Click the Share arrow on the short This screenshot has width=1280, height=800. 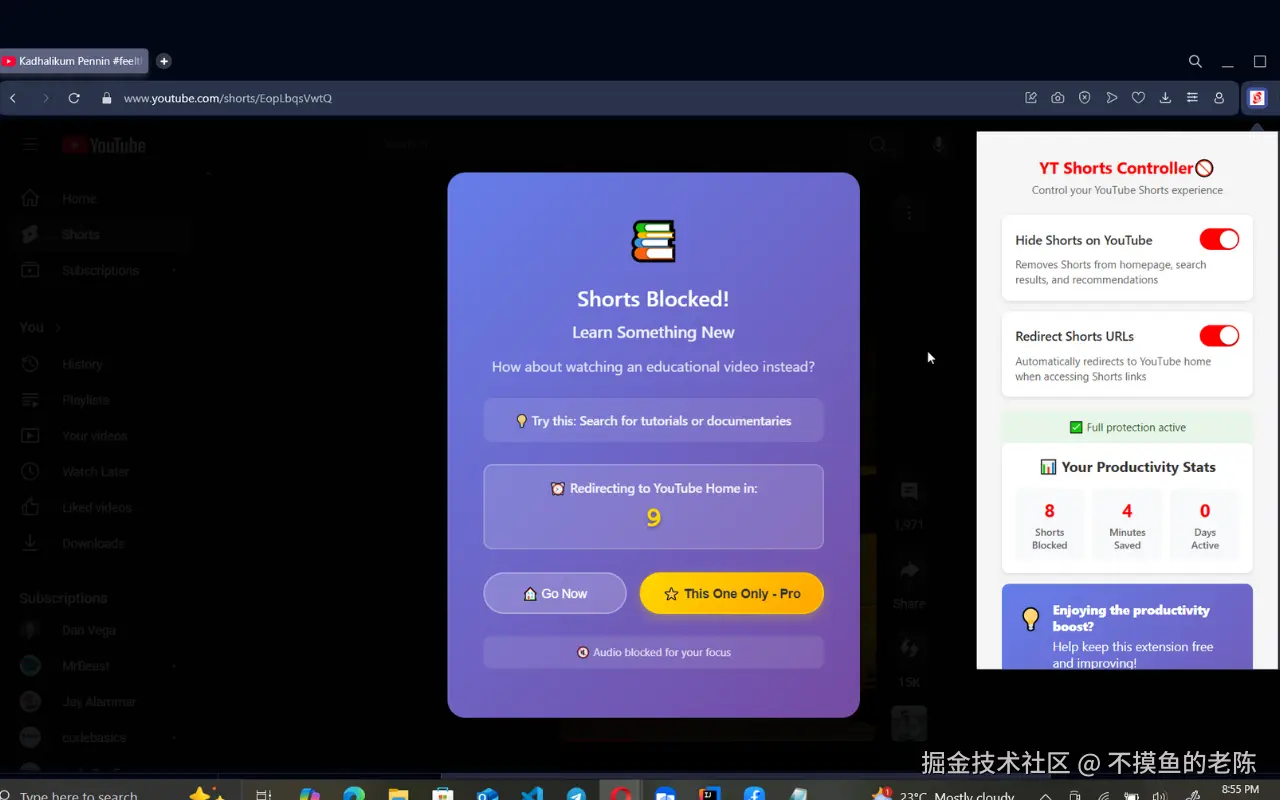tap(909, 571)
